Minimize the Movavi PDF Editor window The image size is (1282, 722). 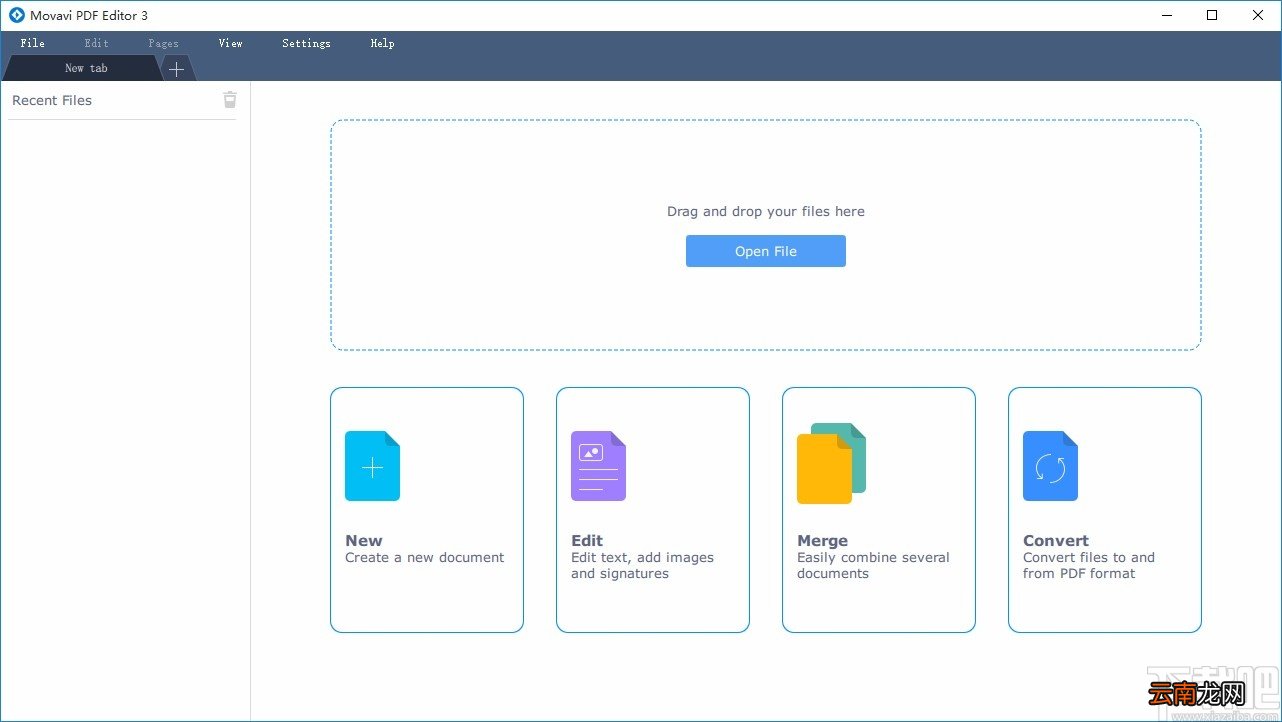[x=1167, y=15]
